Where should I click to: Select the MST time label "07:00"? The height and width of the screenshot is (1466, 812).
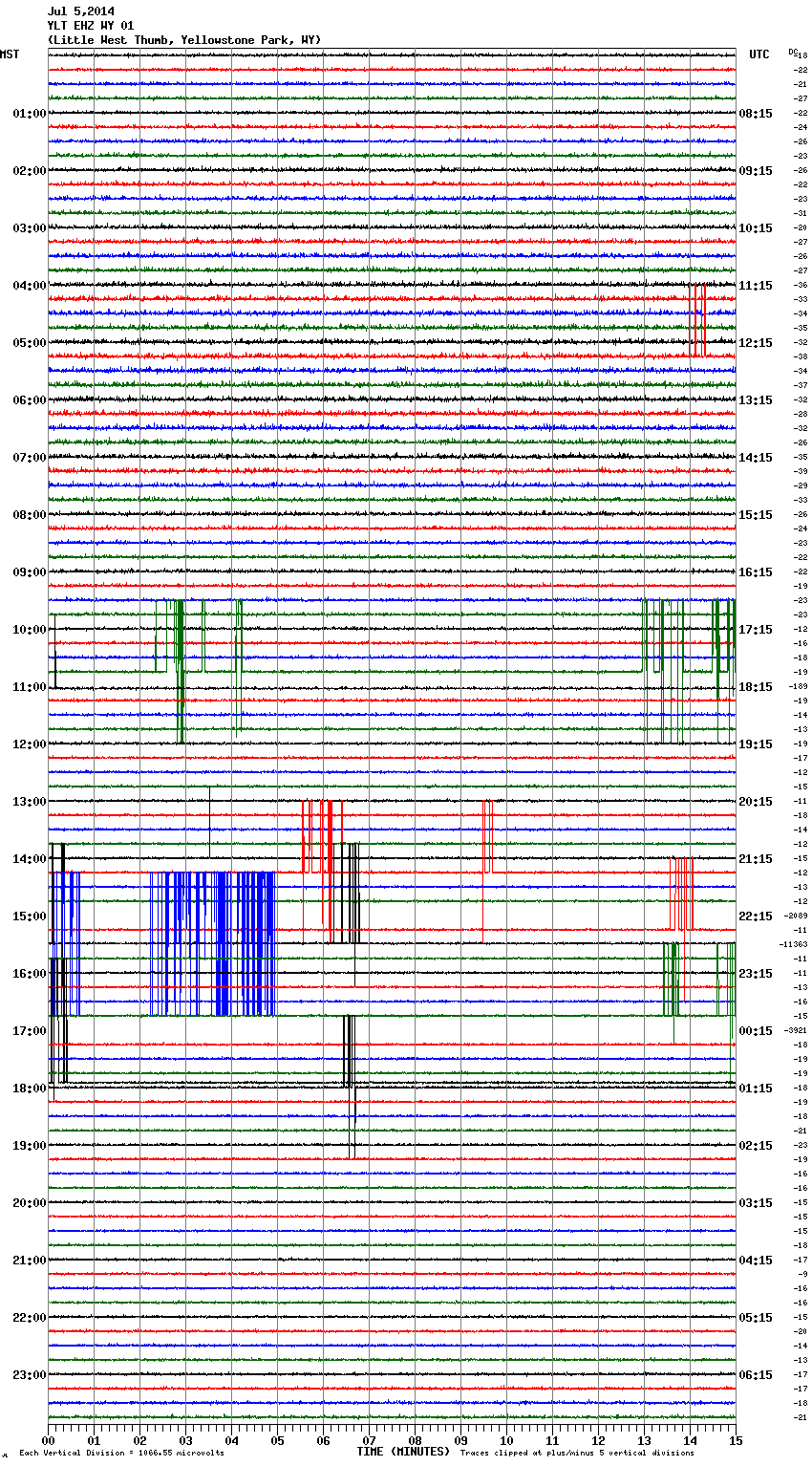30,458
